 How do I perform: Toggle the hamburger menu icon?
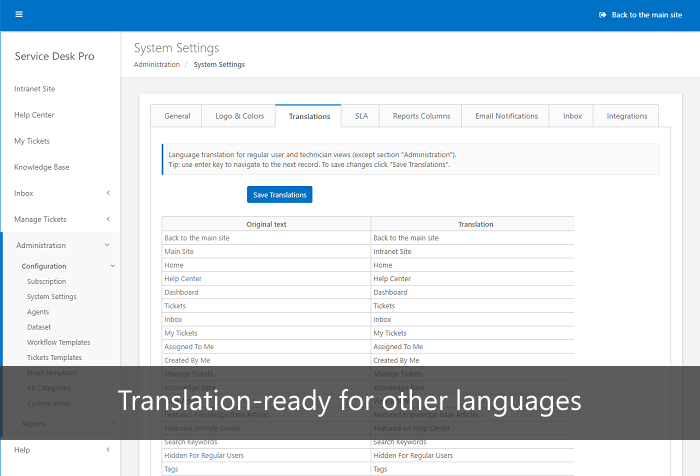(19, 14)
